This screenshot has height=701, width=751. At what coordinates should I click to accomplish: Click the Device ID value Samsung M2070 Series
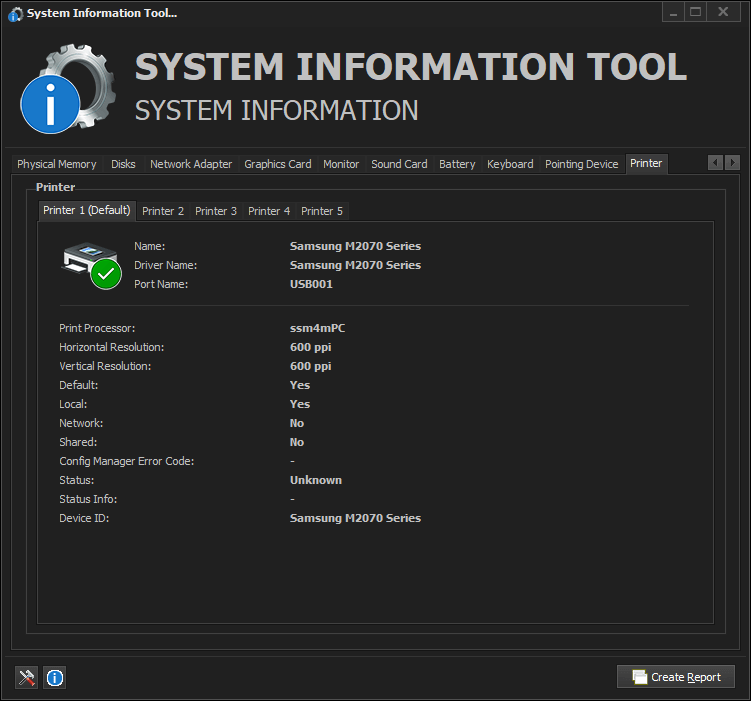355,518
